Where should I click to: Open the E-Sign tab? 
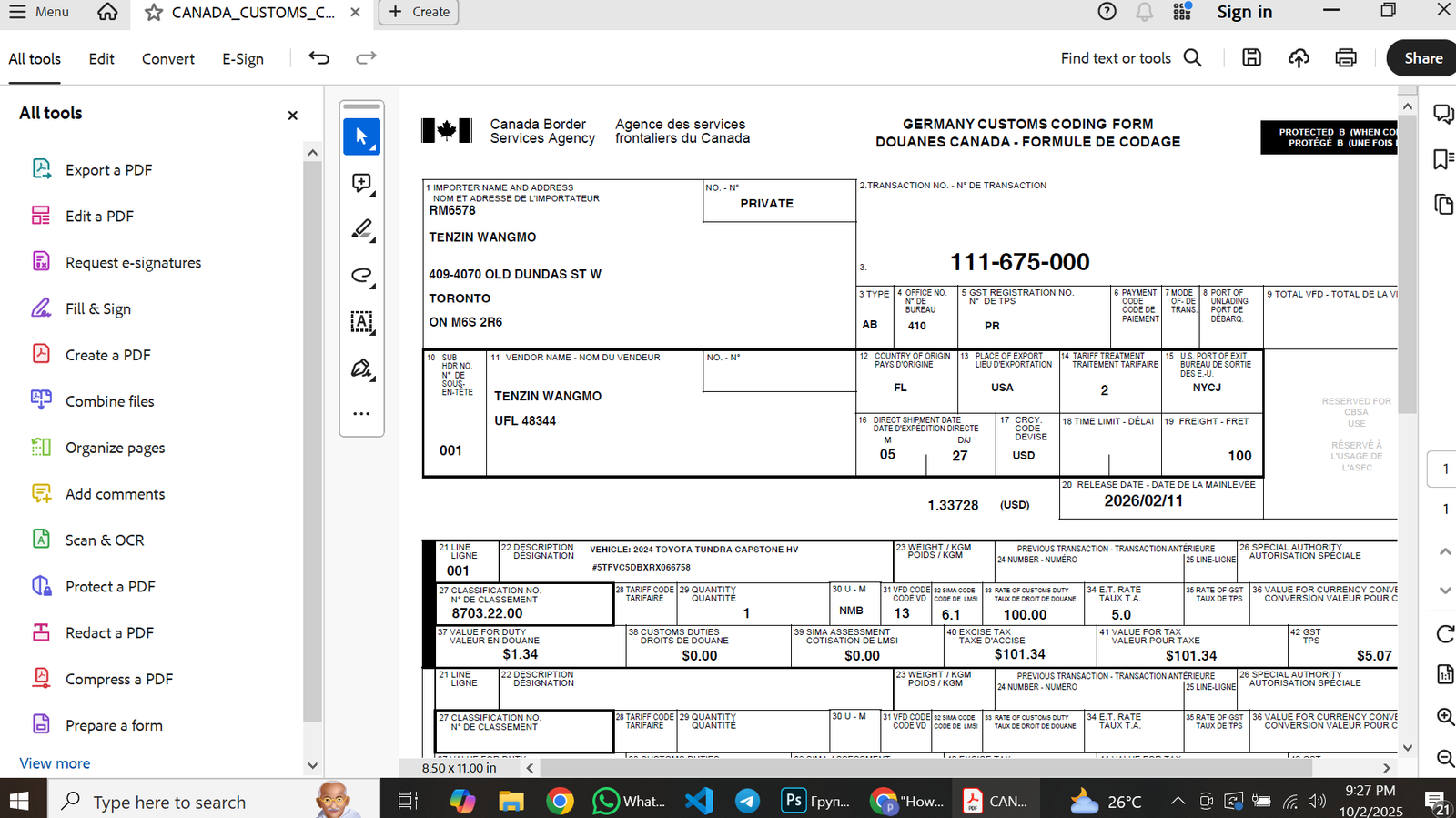[243, 59]
